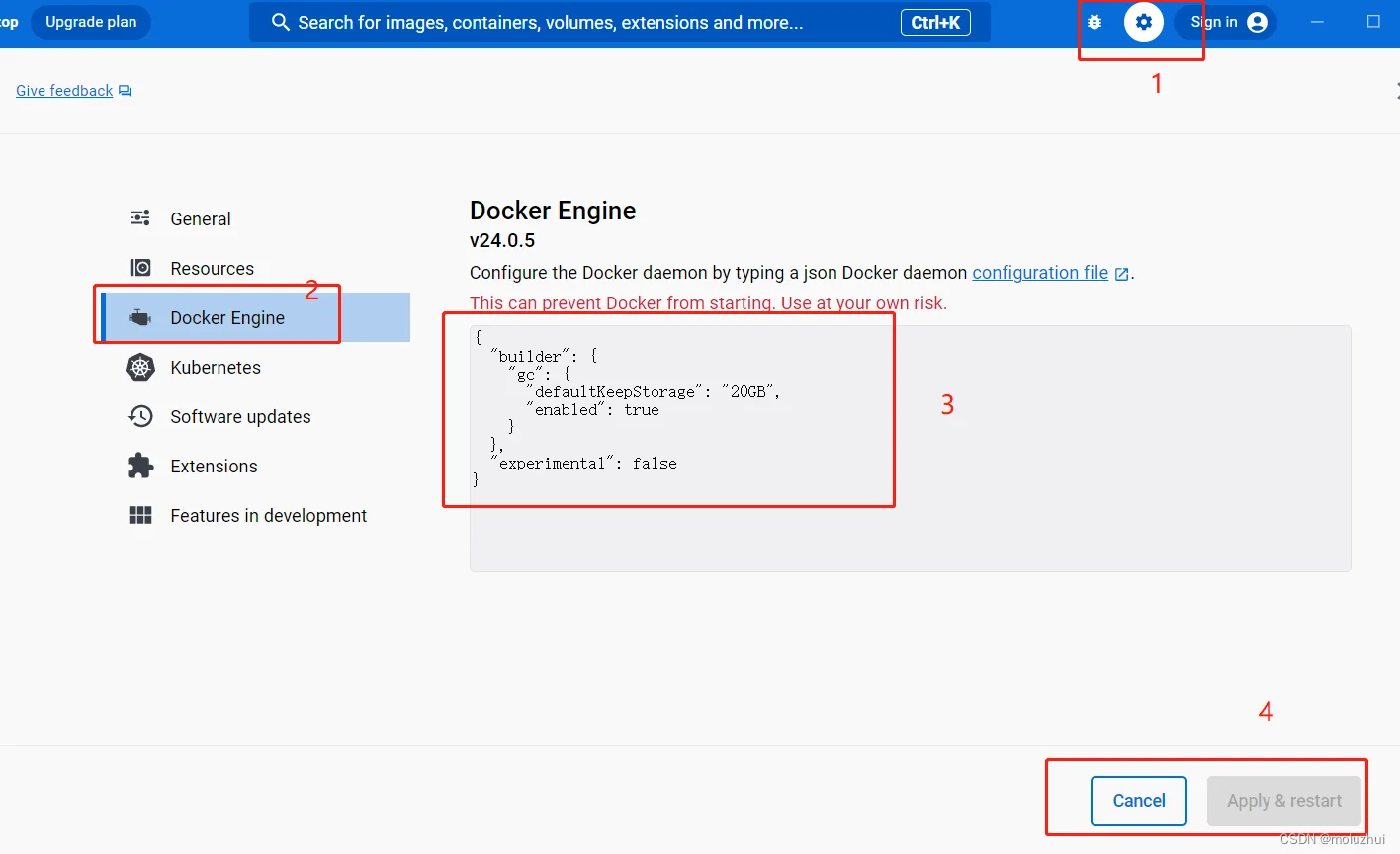
Task: Click the Upgrade plan button
Action: point(91,22)
